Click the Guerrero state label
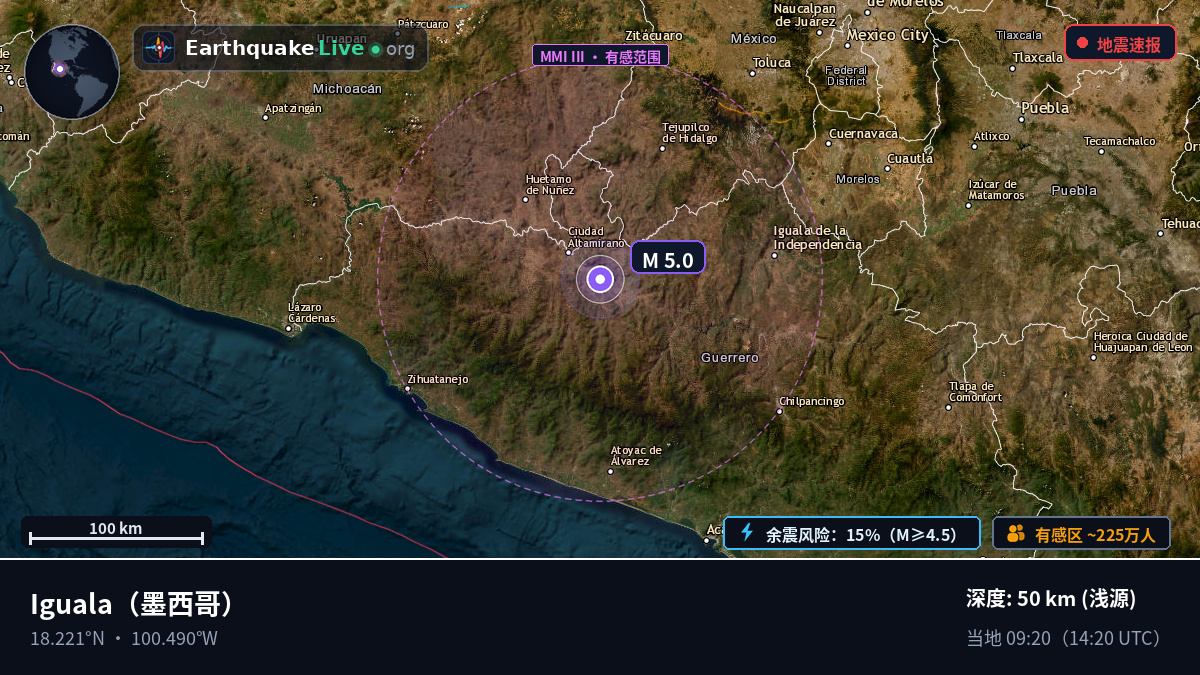This screenshot has height=675, width=1200. (730, 357)
